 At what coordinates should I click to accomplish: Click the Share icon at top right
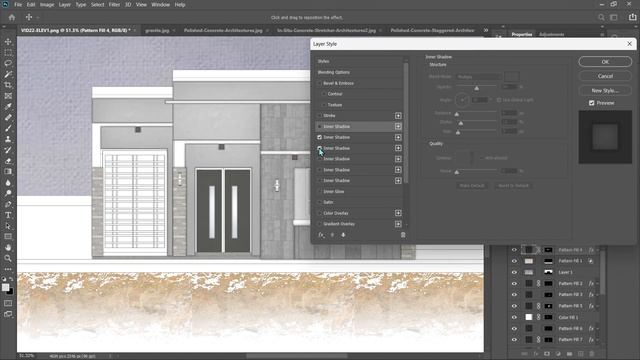pyautogui.click(x=632, y=17)
